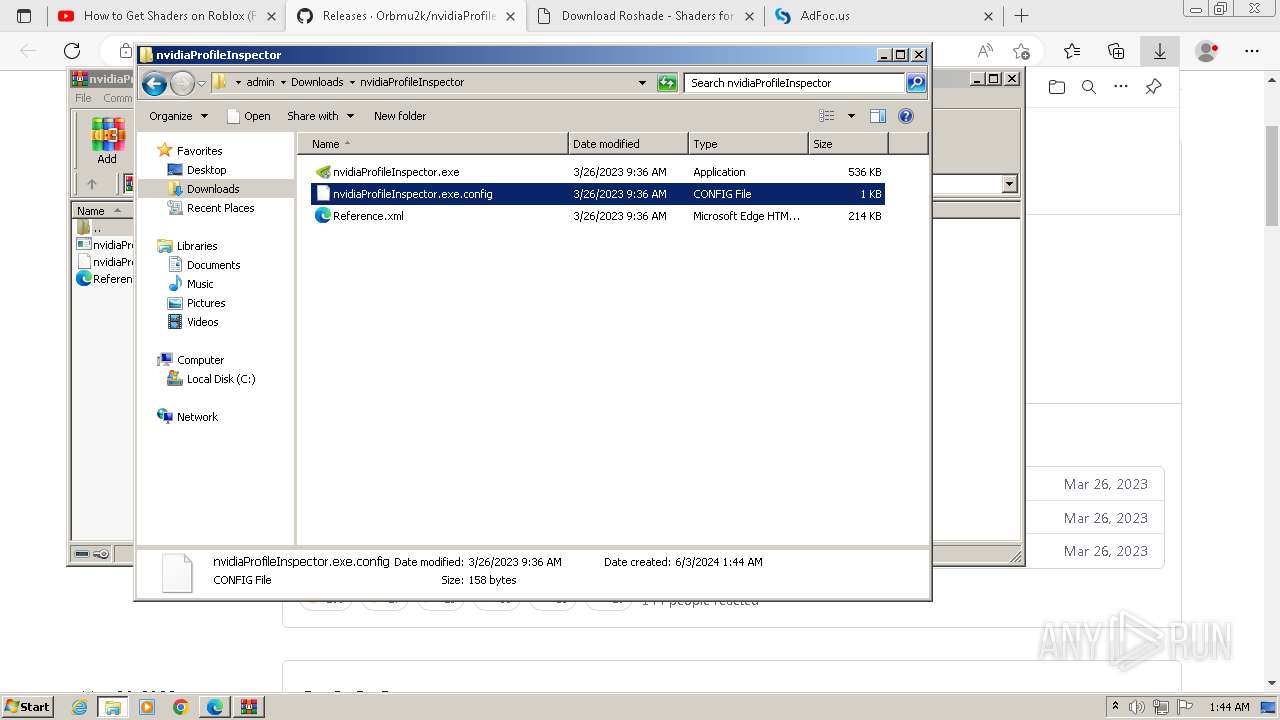Open WinRAR File menu

point(83,98)
